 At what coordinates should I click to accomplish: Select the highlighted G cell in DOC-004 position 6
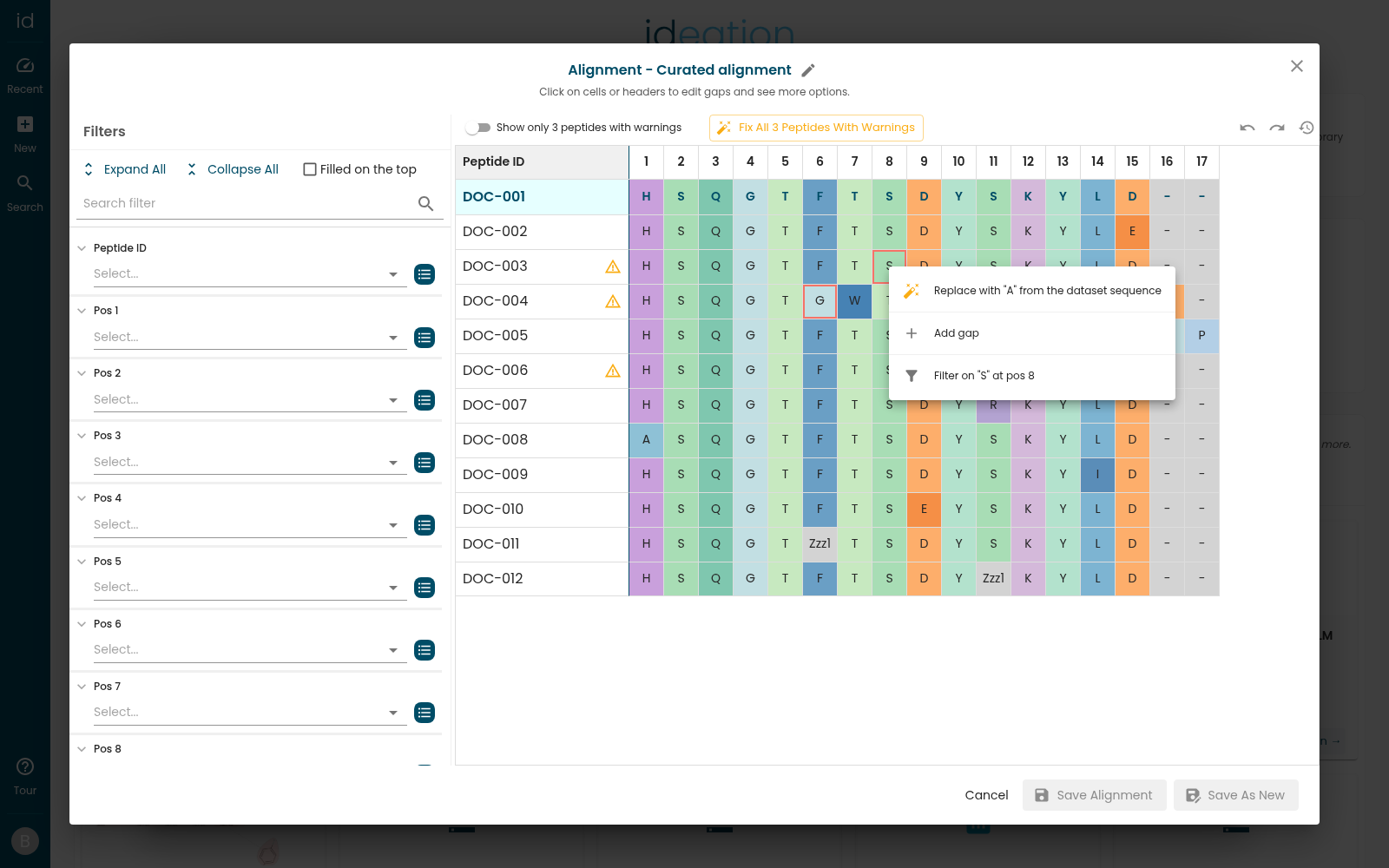(820, 301)
